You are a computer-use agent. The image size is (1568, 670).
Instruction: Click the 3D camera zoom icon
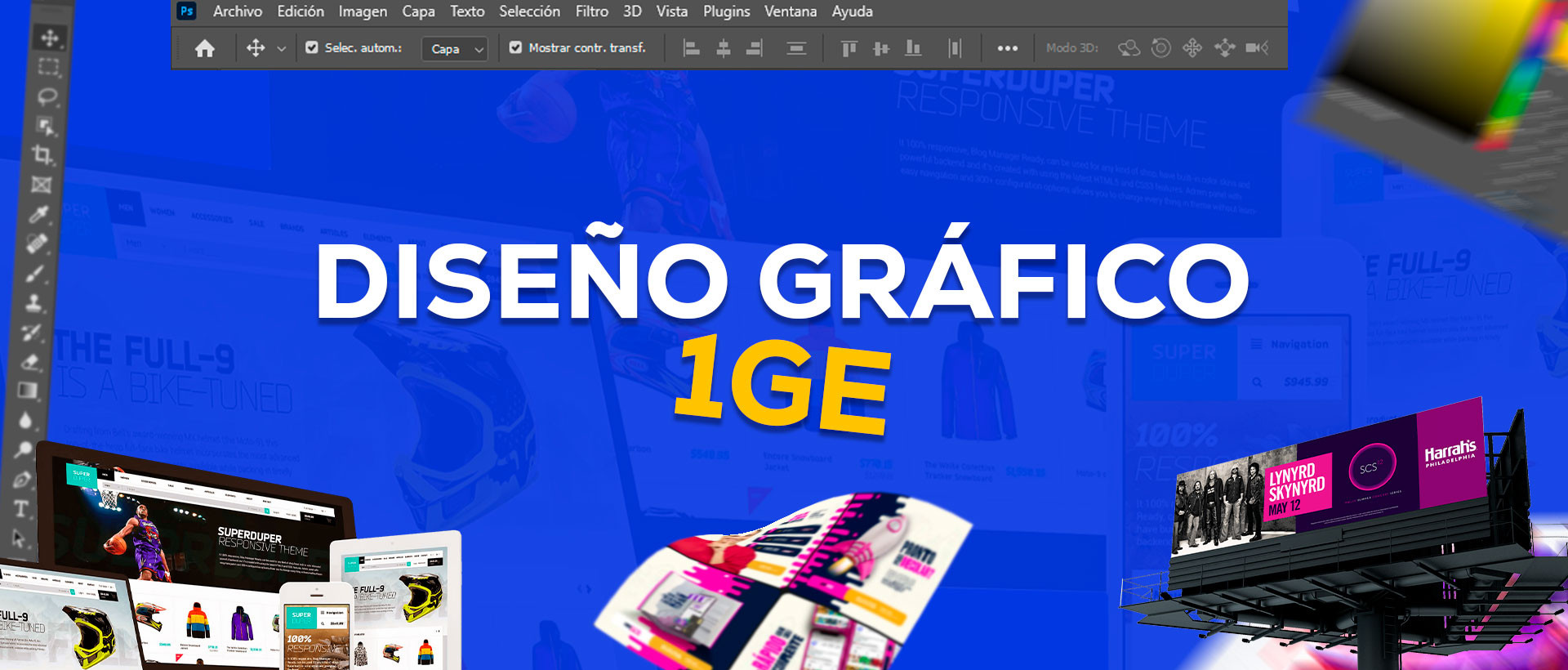1257,48
